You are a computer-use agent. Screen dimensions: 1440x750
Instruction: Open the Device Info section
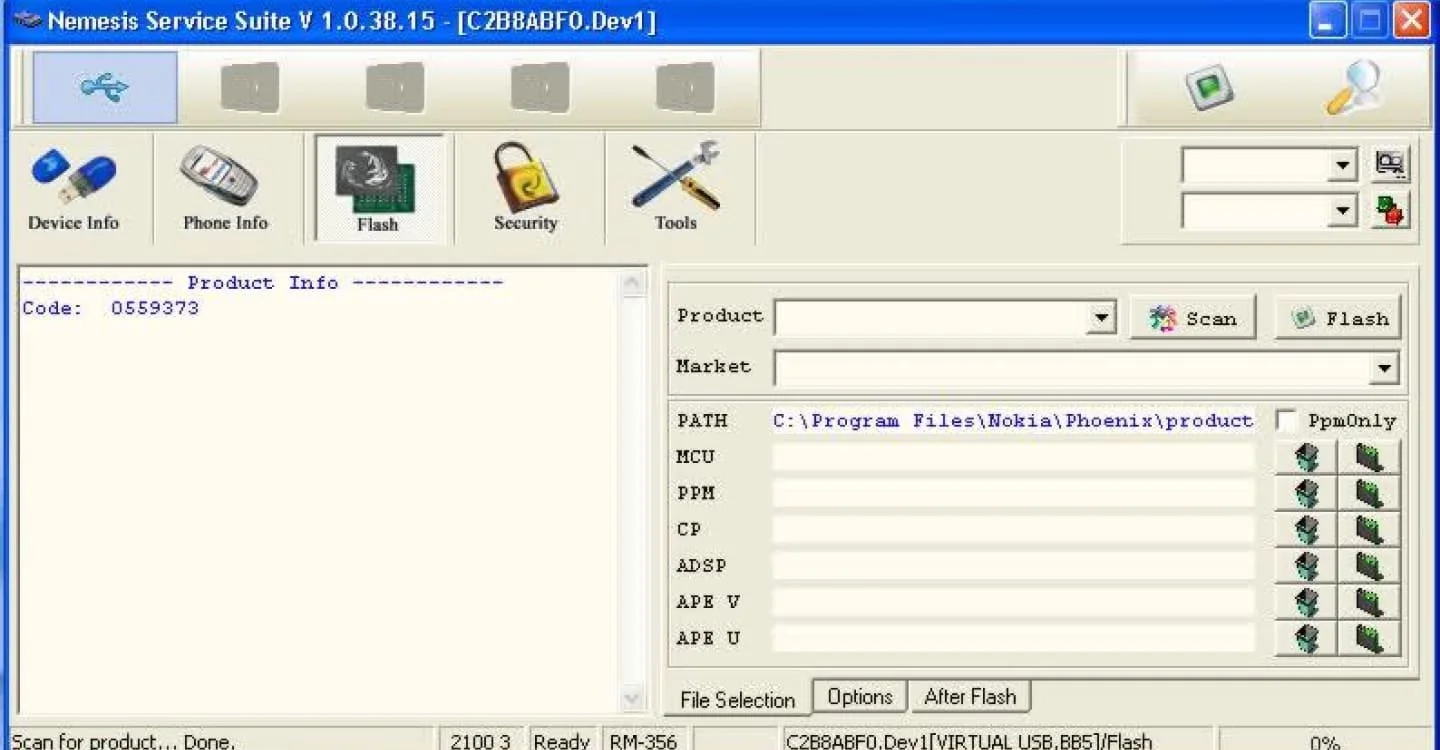coord(74,190)
